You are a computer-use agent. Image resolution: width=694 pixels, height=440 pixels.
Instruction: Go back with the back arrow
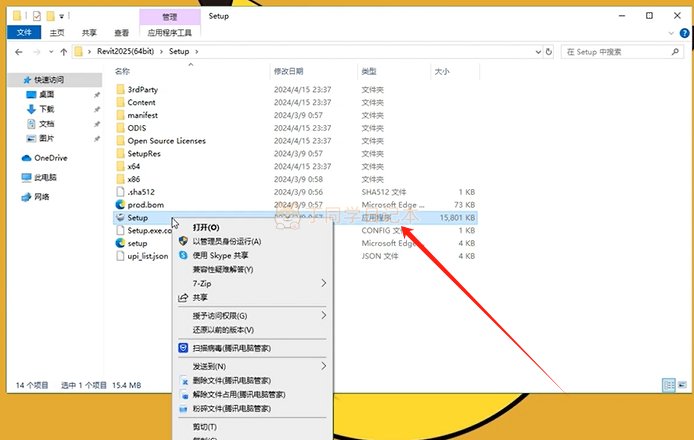point(19,52)
